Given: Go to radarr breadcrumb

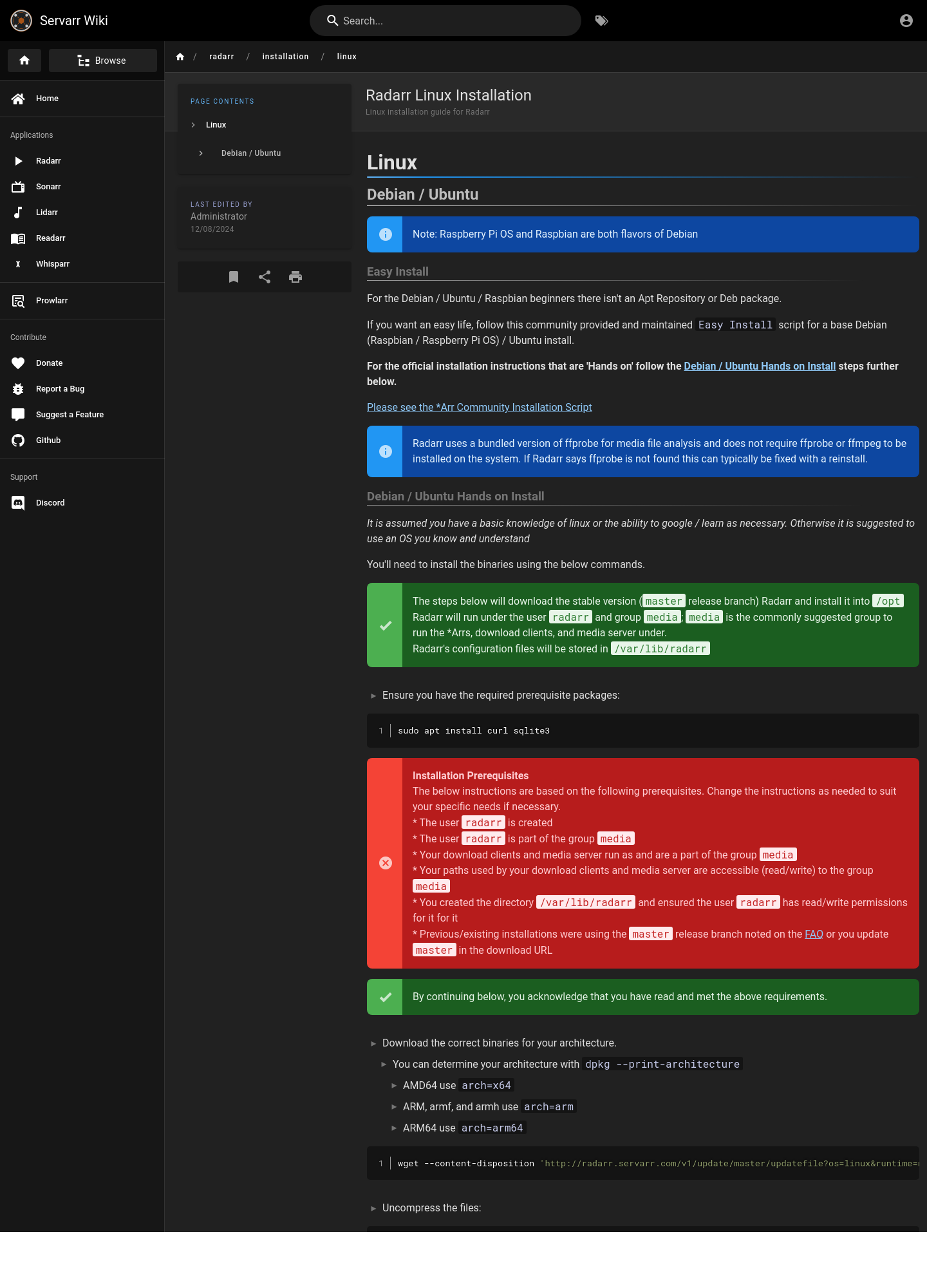Looking at the screenshot, I should click(x=221, y=57).
